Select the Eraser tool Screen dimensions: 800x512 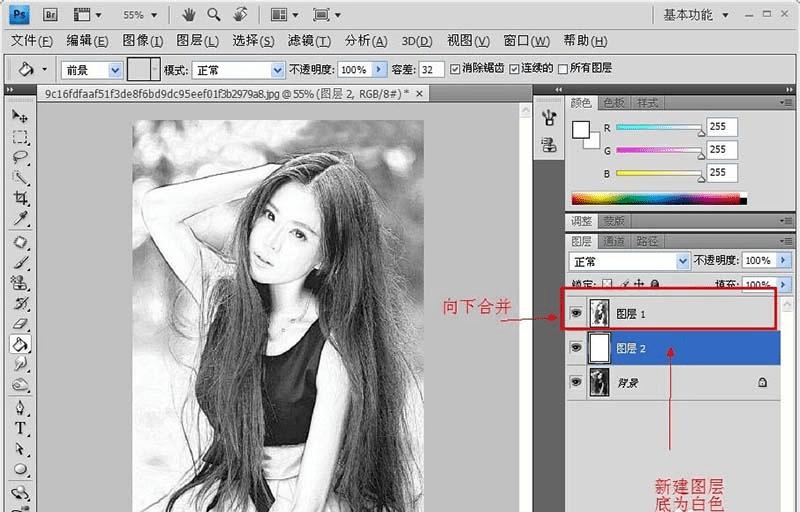coord(20,323)
